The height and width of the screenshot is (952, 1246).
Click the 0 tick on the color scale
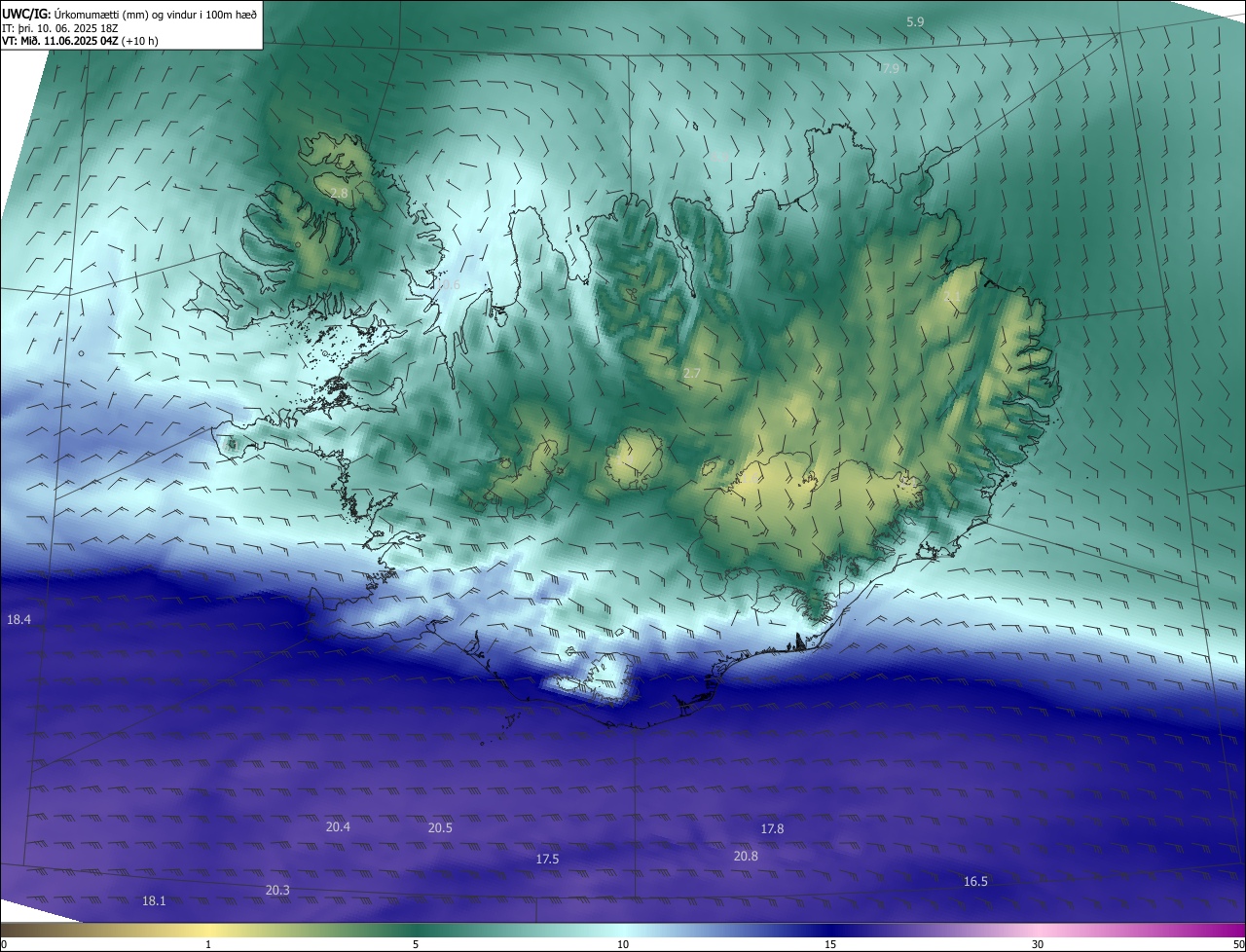click(4, 944)
